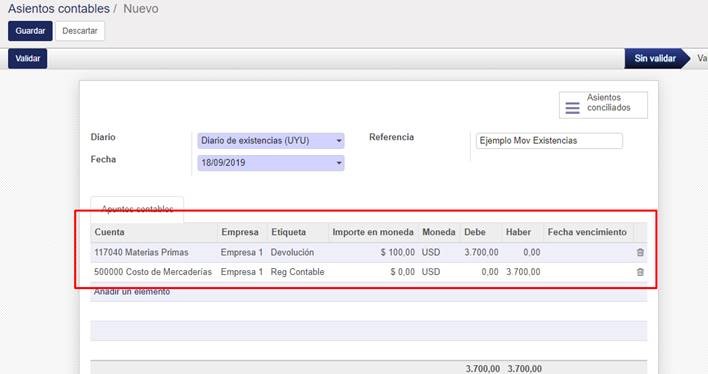Click Empresa 1 in the Reg Contable row
The image size is (708, 374).
tap(242, 272)
